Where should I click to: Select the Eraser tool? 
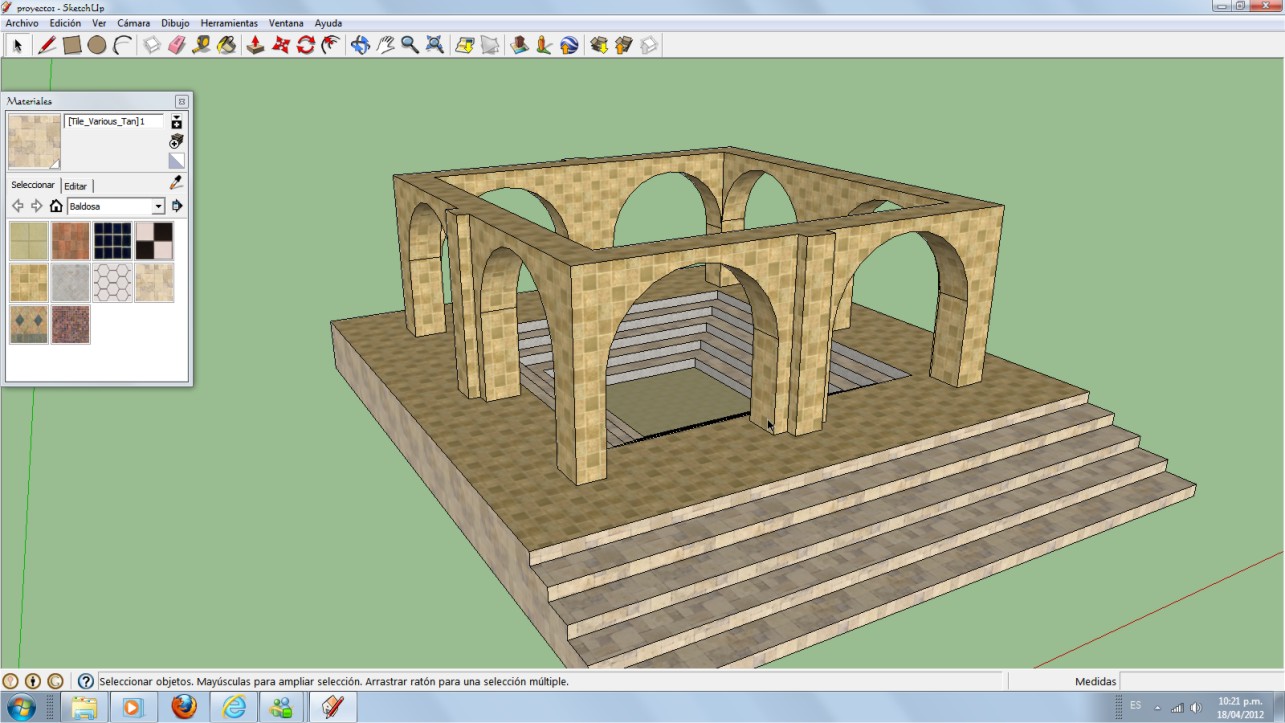[177, 45]
